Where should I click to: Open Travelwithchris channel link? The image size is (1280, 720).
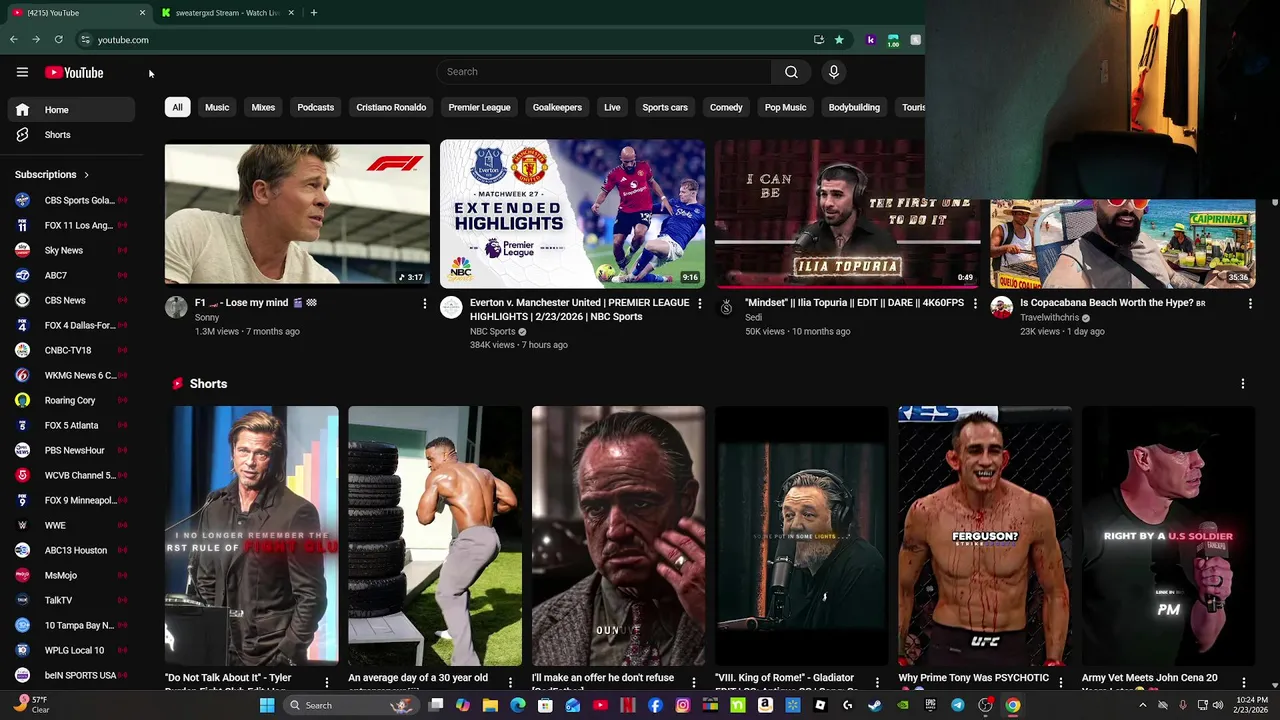click(1049, 318)
